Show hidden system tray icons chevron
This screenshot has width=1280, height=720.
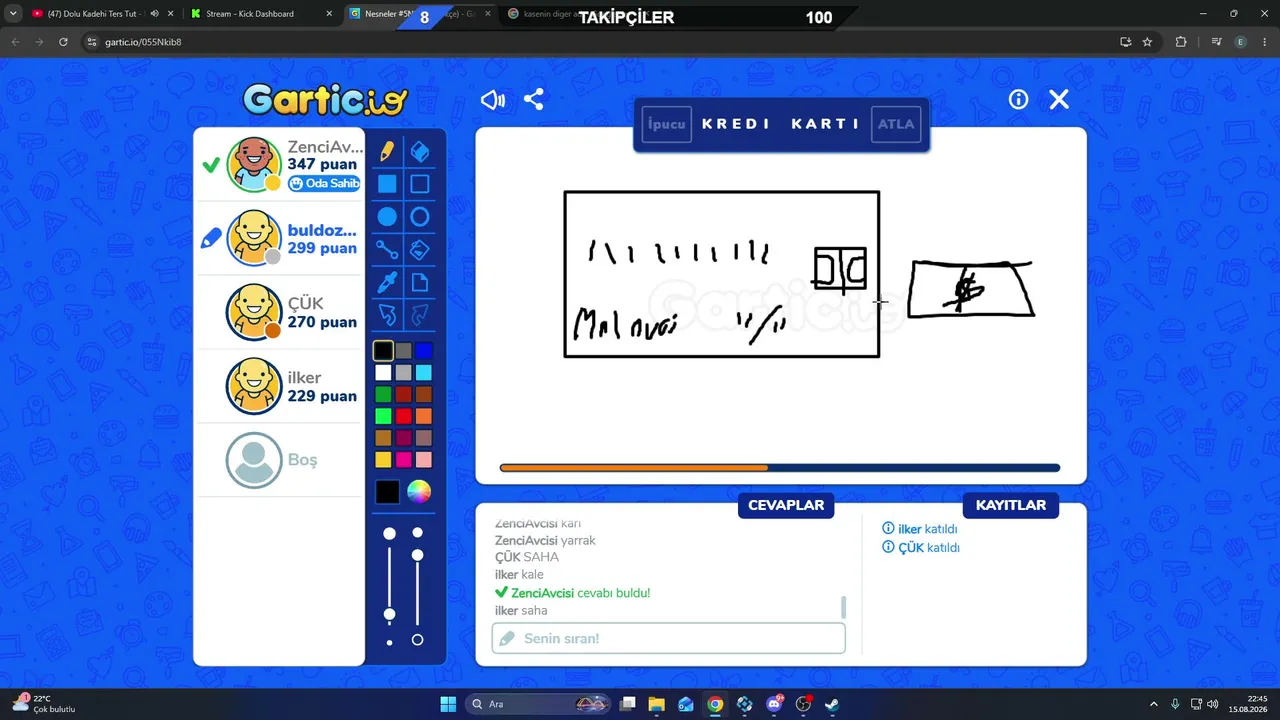tap(1153, 704)
